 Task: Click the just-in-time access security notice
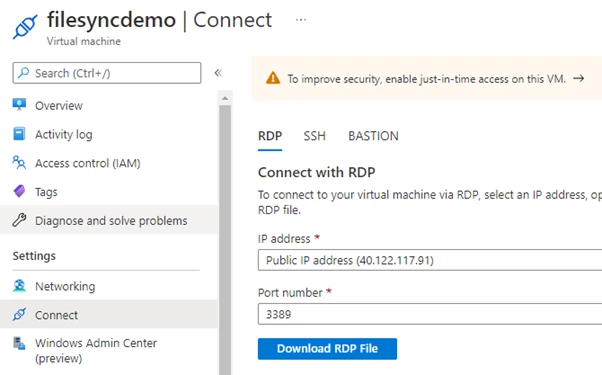click(x=427, y=78)
